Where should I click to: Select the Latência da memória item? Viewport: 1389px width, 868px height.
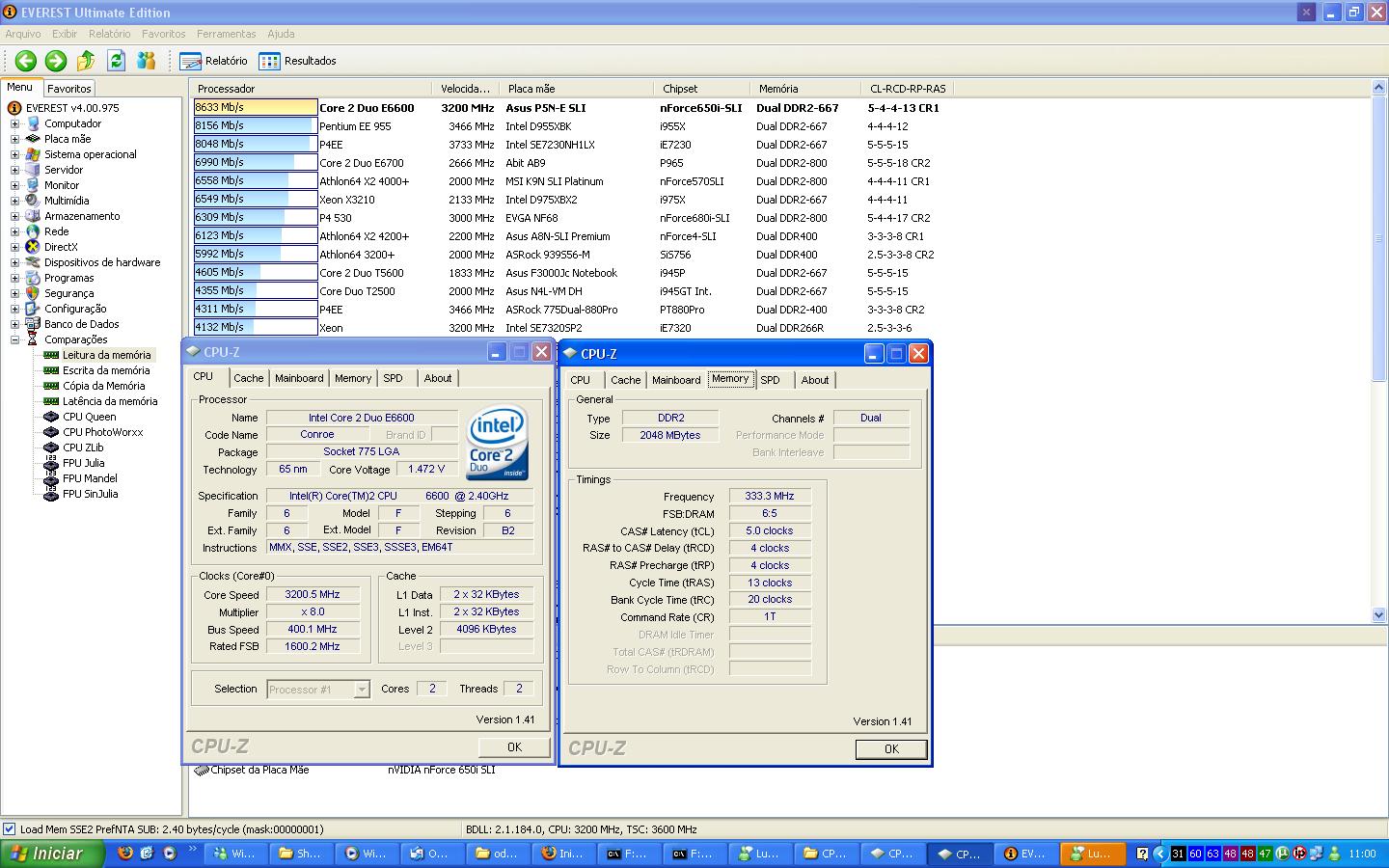pos(109,401)
